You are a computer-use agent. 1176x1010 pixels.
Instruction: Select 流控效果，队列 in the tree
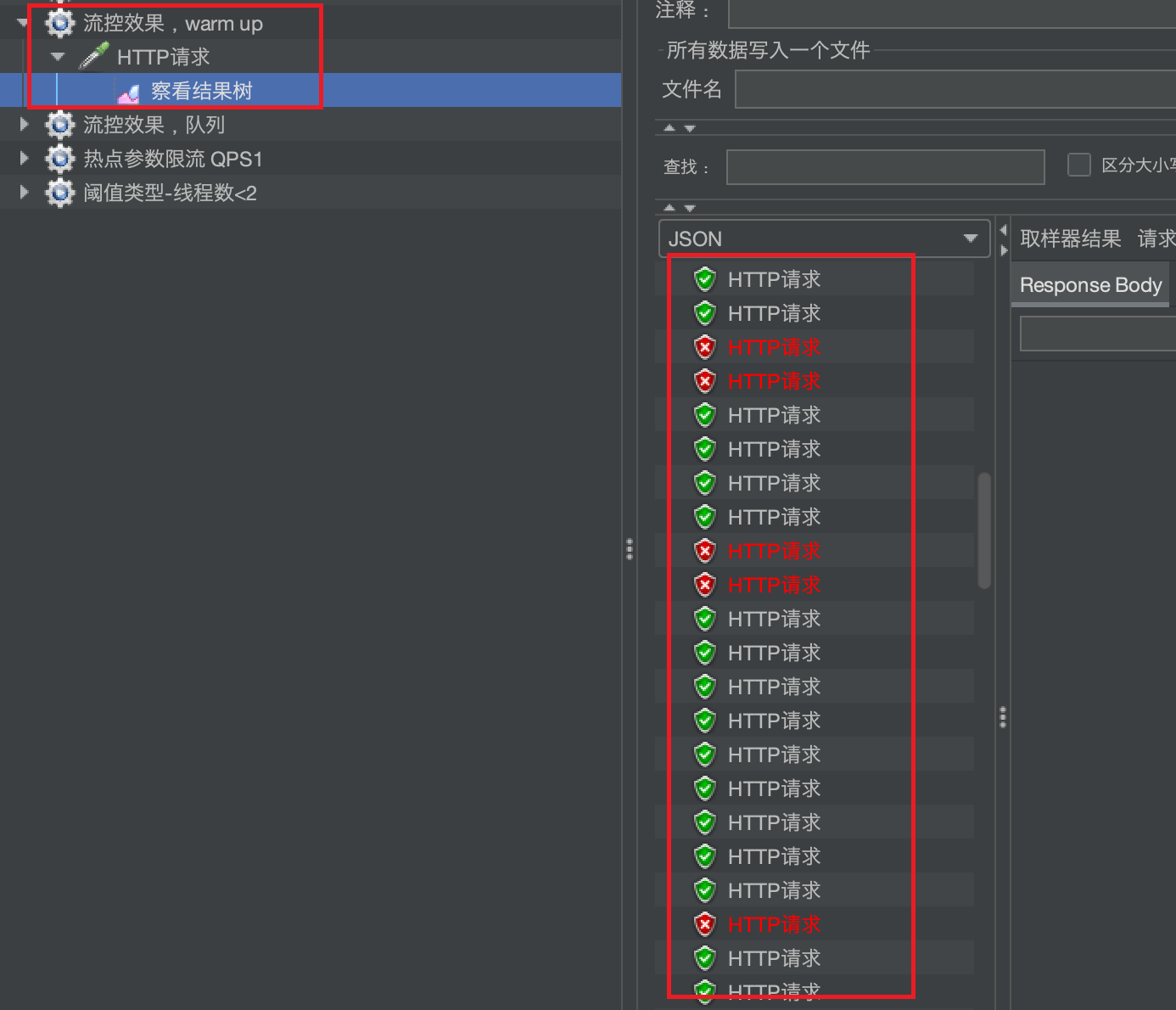[154, 125]
